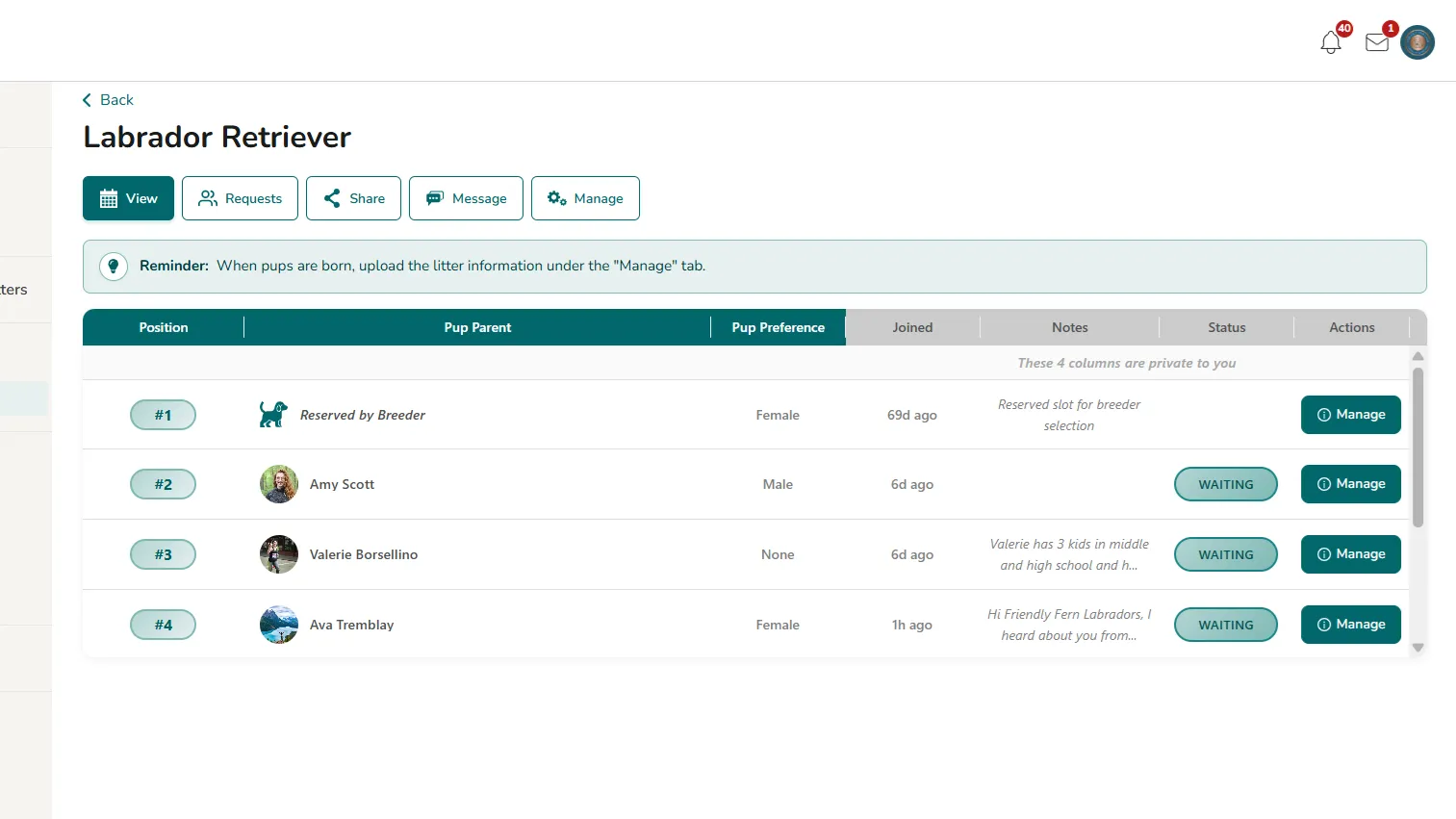The width and height of the screenshot is (1456, 819).
Task: Open the Message tab
Action: (x=466, y=198)
